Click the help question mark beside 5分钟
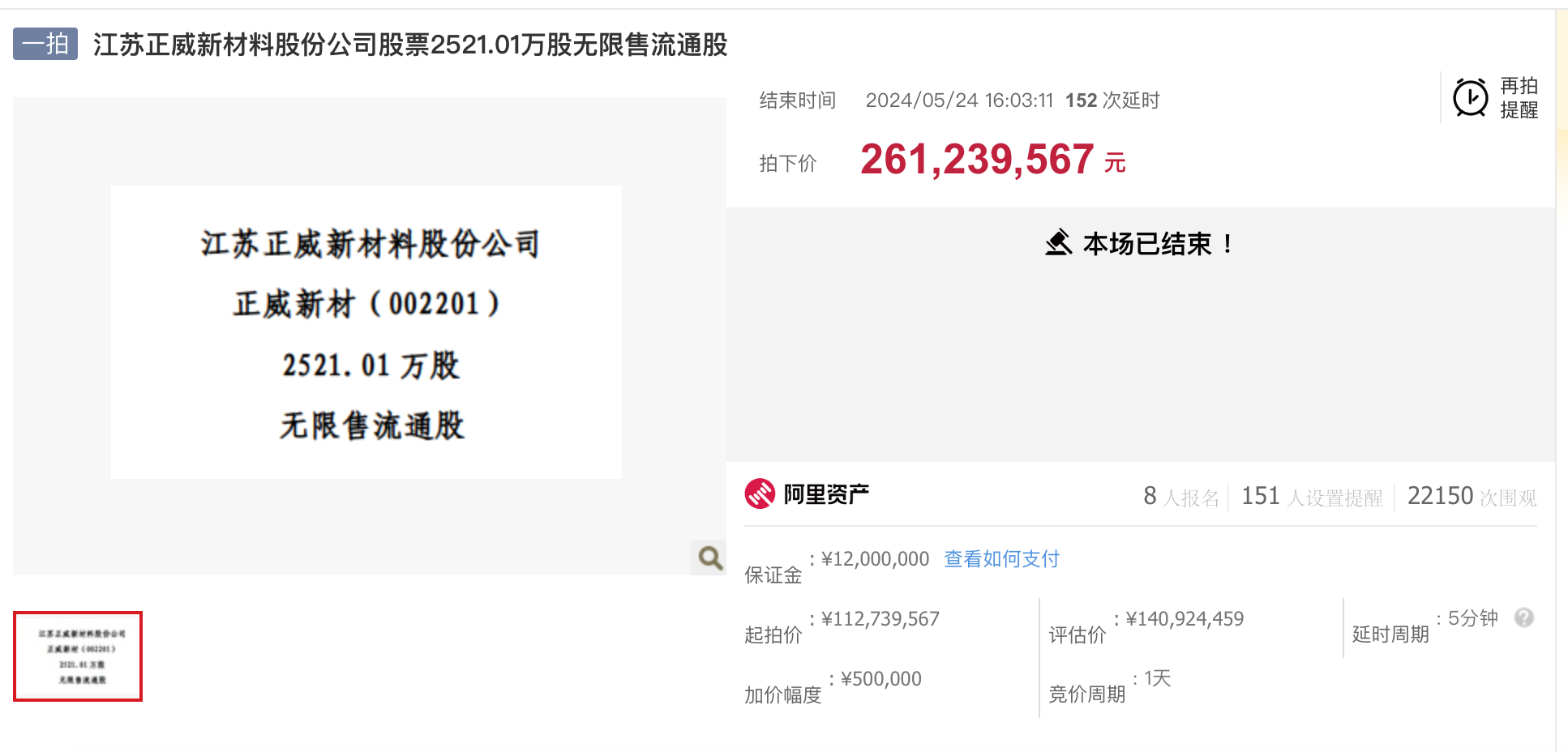 tap(1524, 617)
